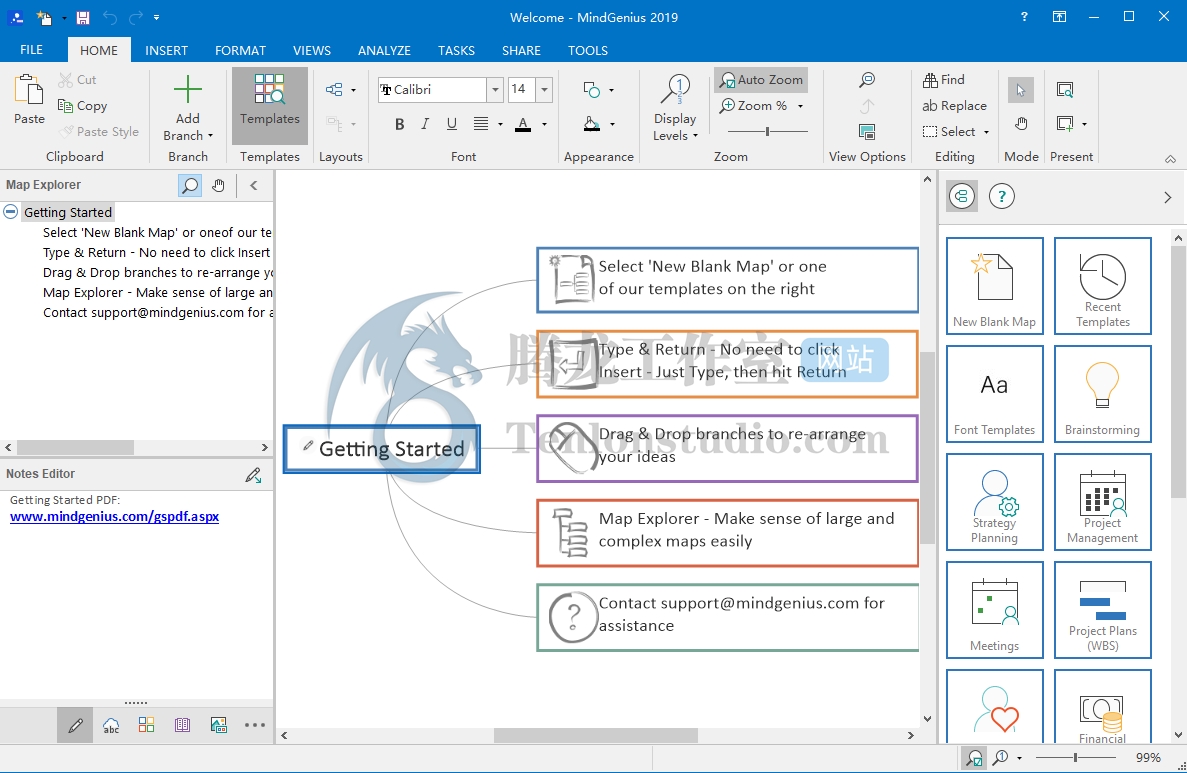Click the question mark help icon in right pane
Viewport: 1187px width, 773px height.
[1002, 197]
